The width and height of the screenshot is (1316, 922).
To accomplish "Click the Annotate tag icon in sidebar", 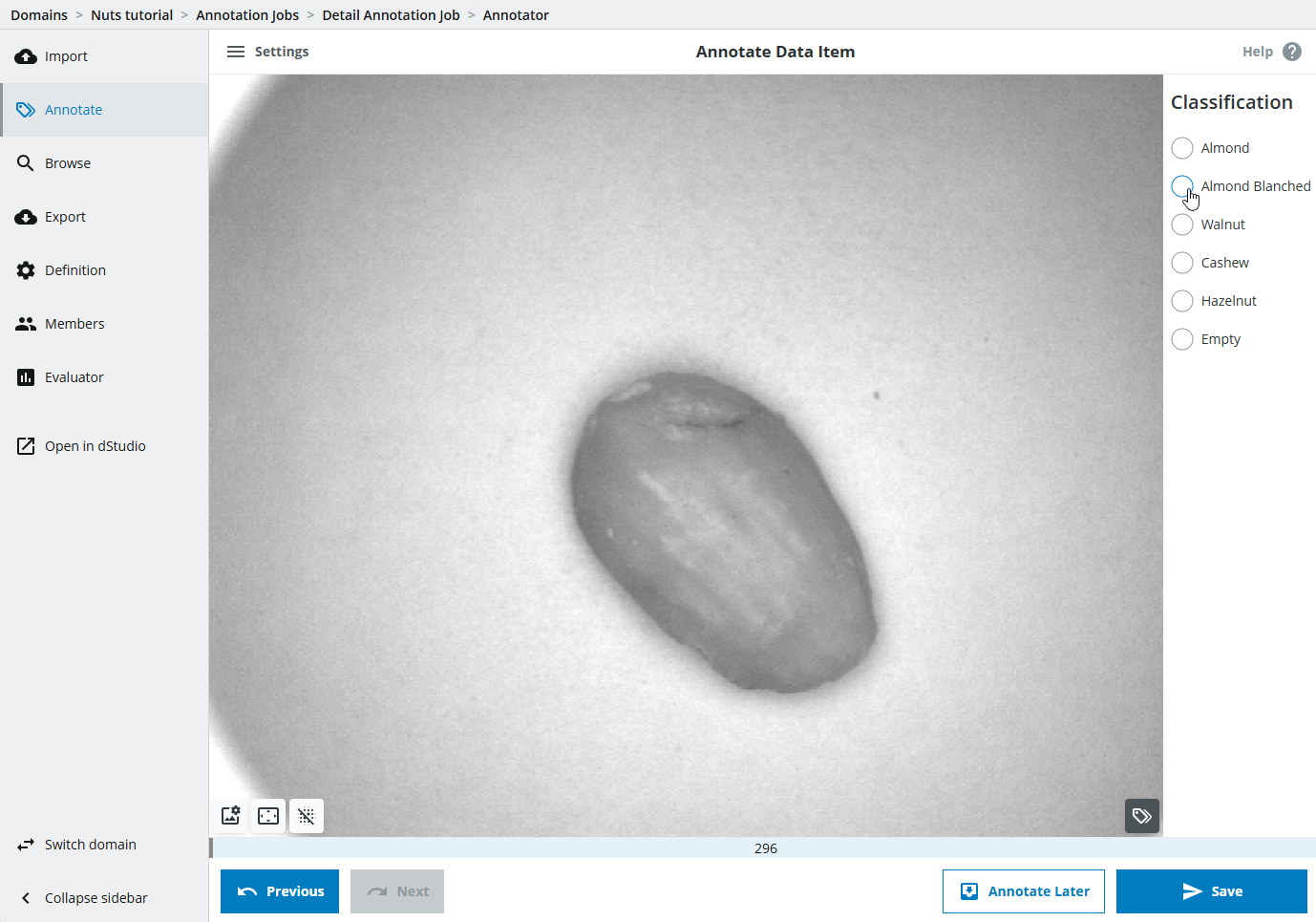I will (x=26, y=110).
